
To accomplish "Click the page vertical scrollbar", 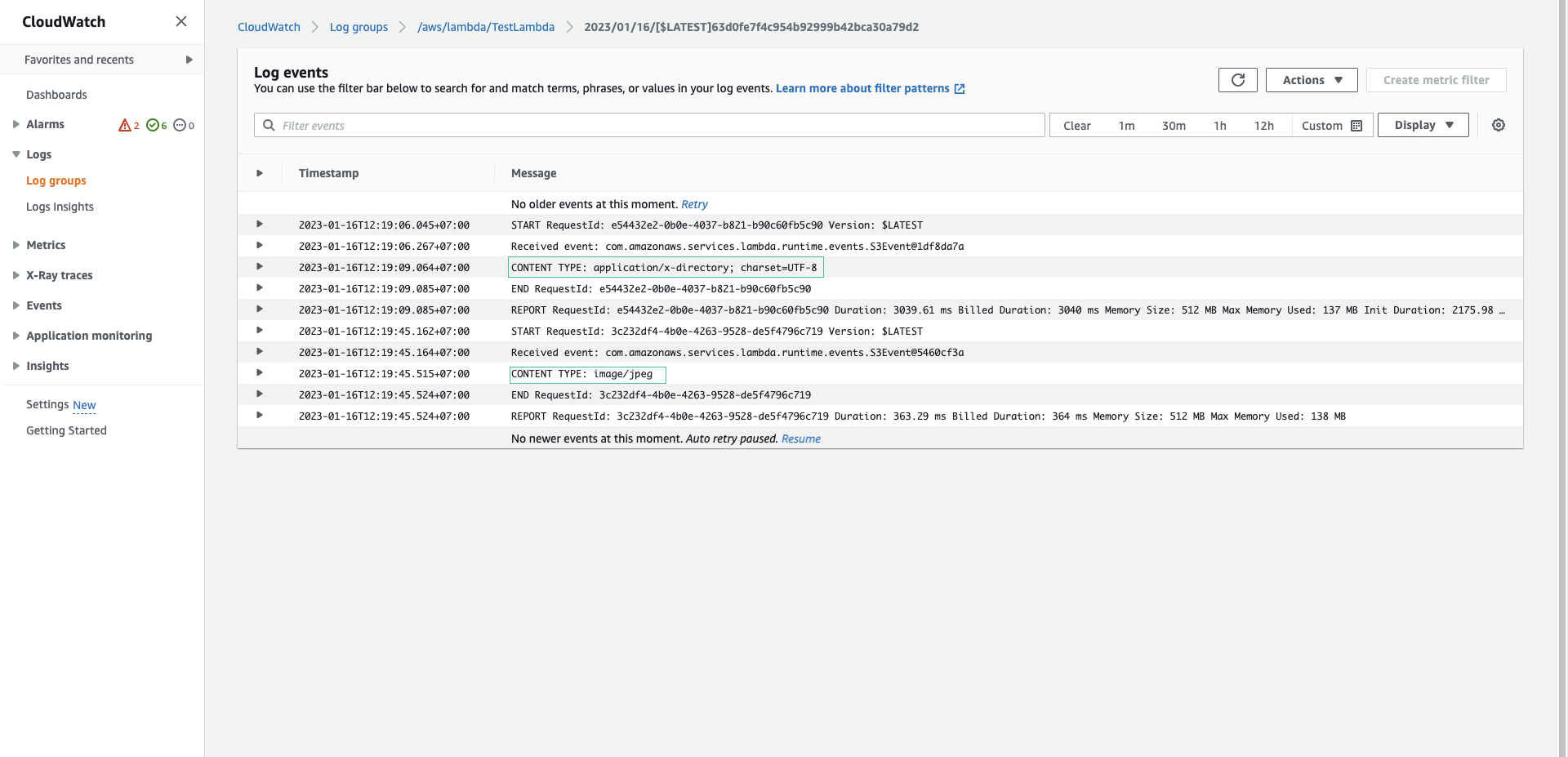I will pos(1562,378).
